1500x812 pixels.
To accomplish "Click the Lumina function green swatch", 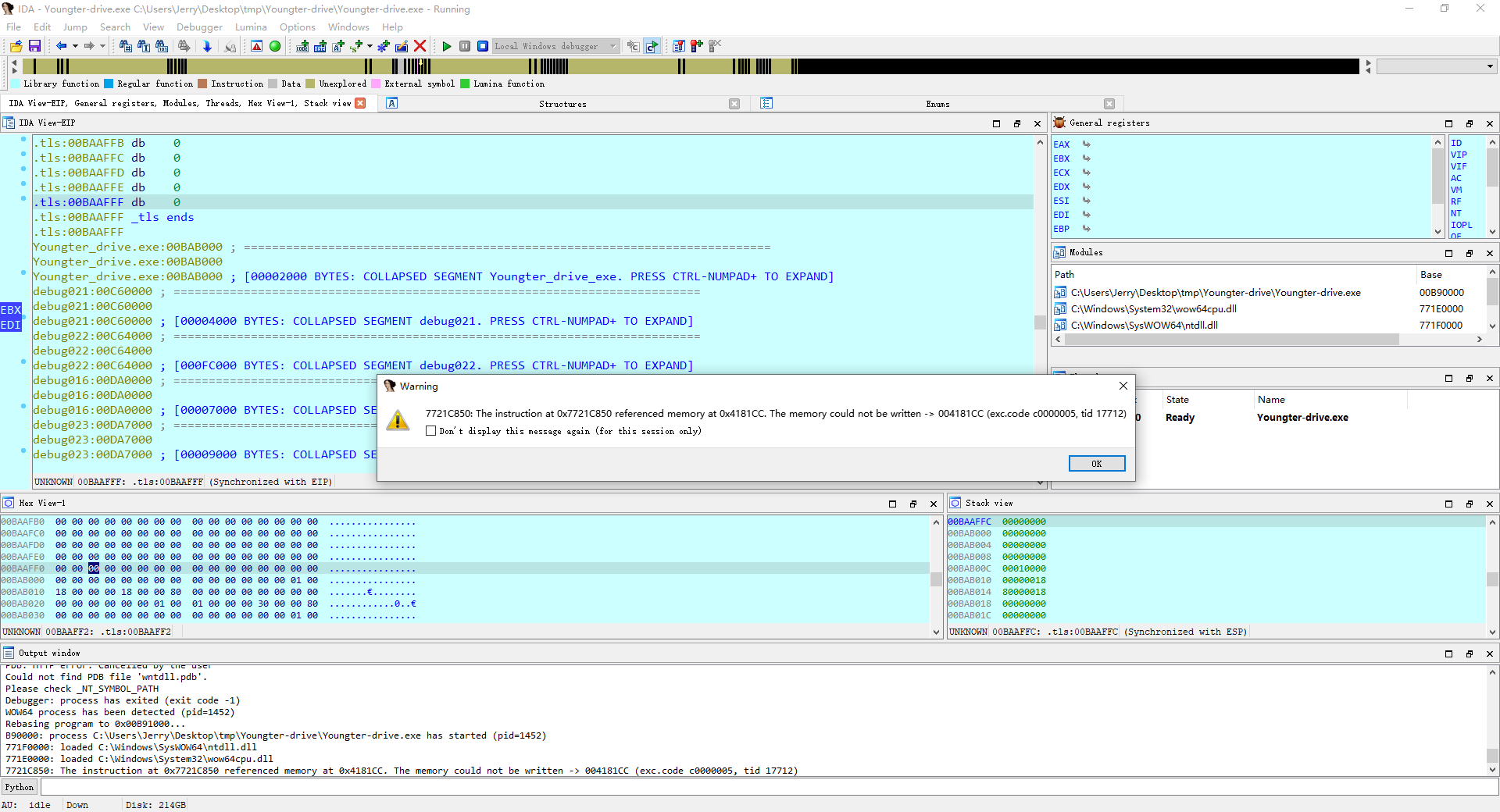I will (465, 84).
